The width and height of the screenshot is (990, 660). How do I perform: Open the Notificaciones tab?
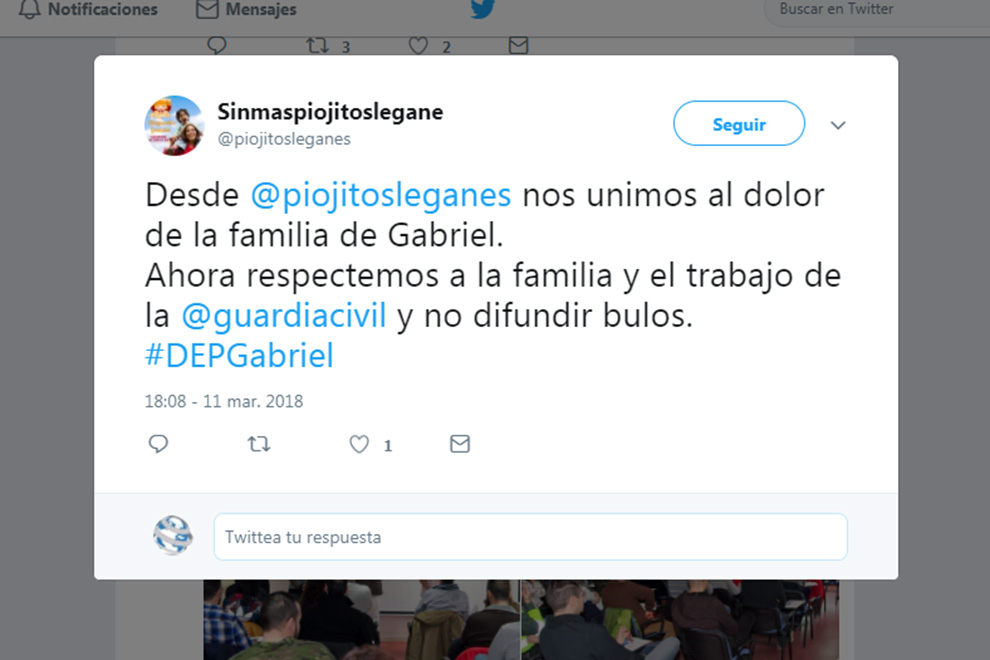88,9
